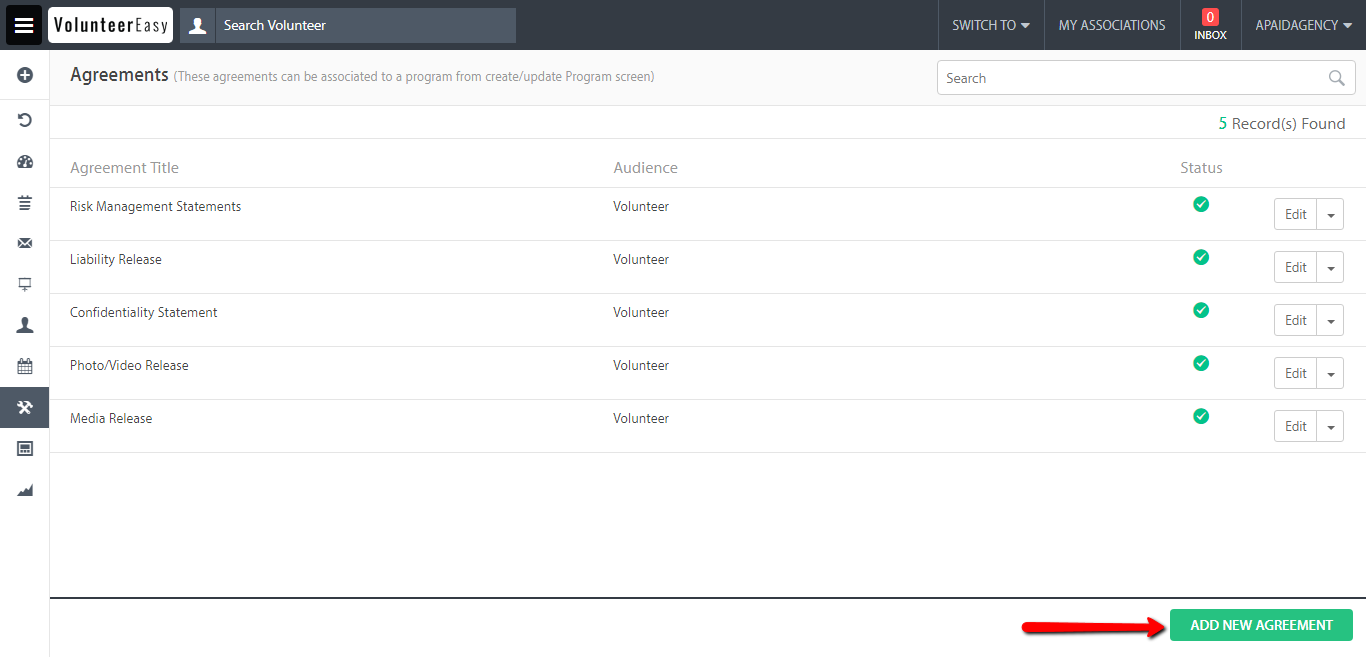
Task: Click Volunteer audience in Risk Management Statements row
Action: 641,207
